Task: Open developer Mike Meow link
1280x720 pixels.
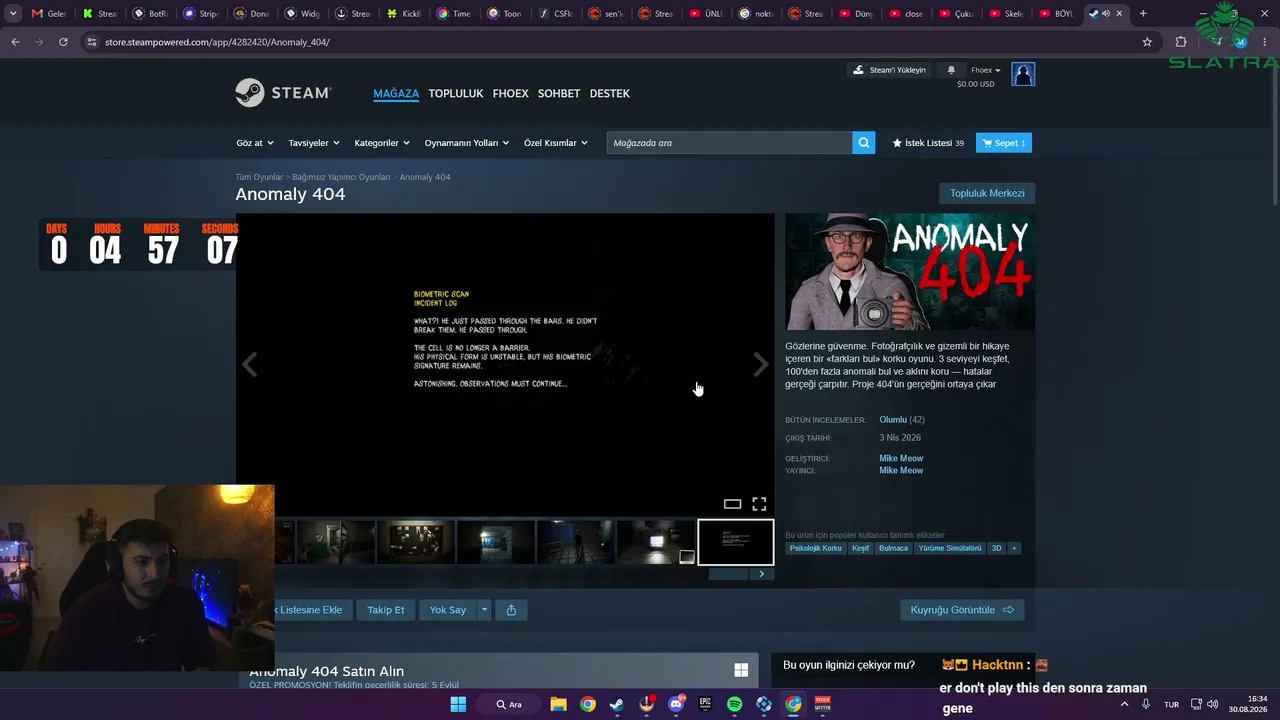Action: pos(901,458)
